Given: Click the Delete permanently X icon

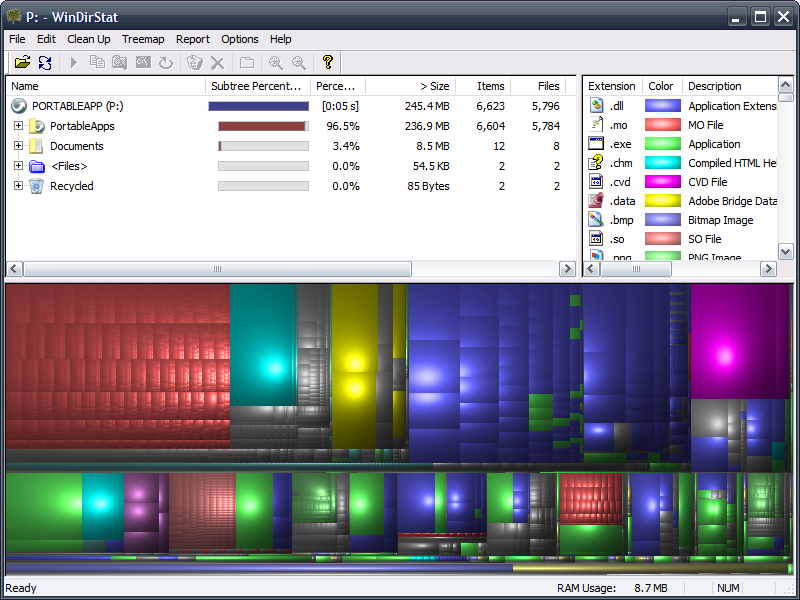Looking at the screenshot, I should pyautogui.click(x=217, y=62).
